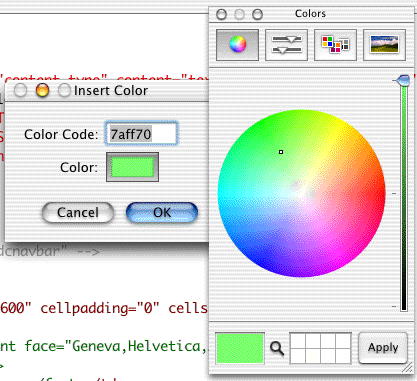Click the saved color swatch grid
The height and width of the screenshot is (381, 417).
click(320, 348)
